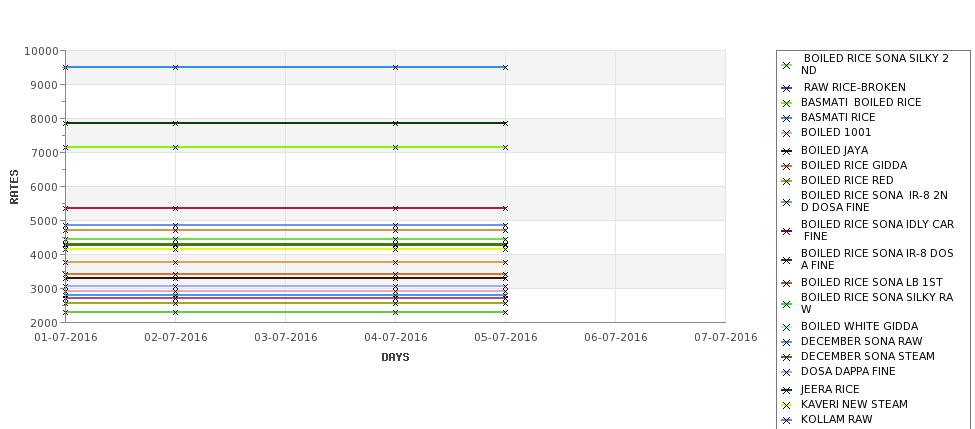Click the 9500 data point on 05-07-2016
Viewport: 975px width, 429px height.
click(x=506, y=67)
